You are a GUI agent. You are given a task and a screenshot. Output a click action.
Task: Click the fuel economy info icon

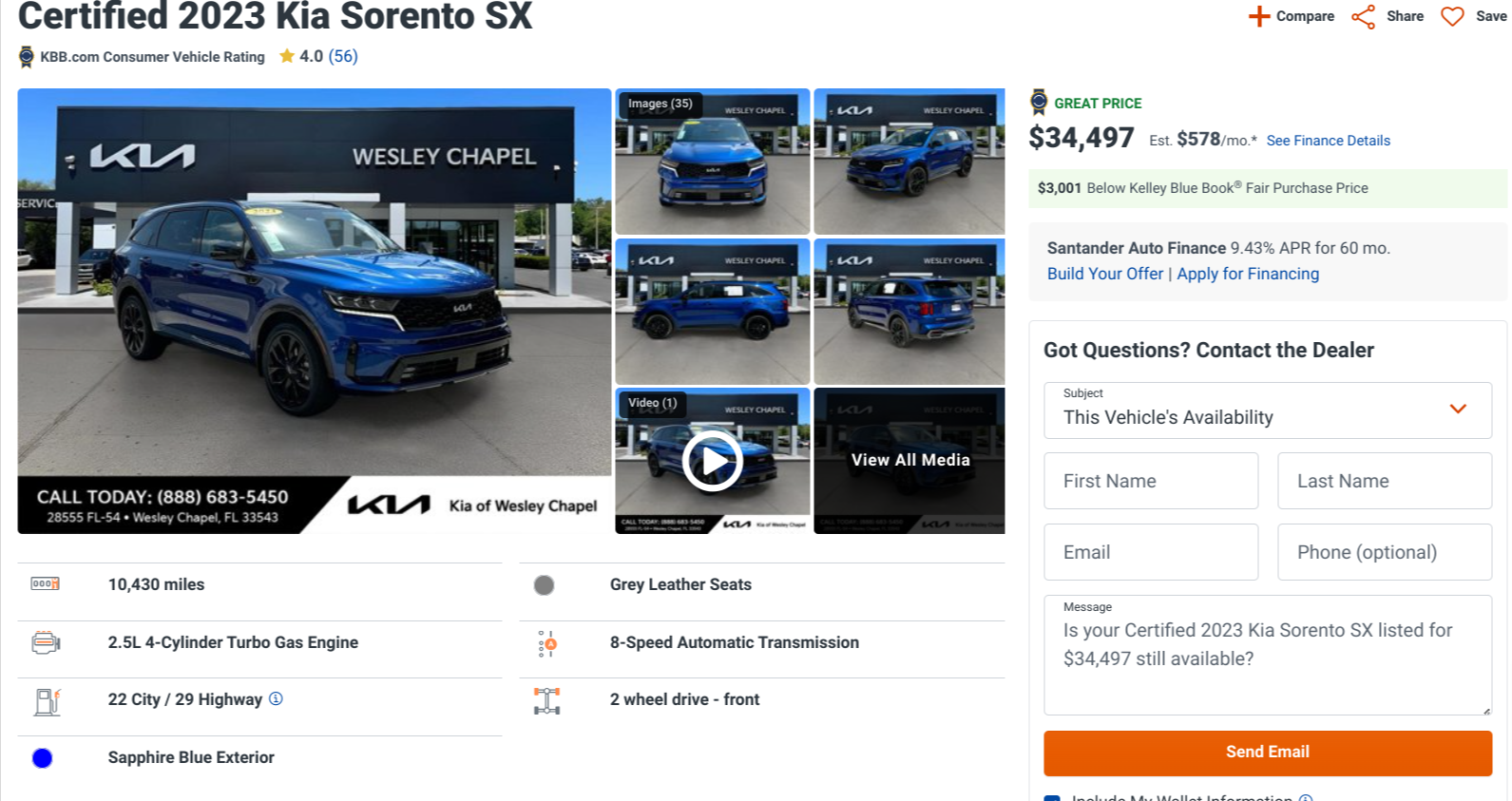click(276, 698)
